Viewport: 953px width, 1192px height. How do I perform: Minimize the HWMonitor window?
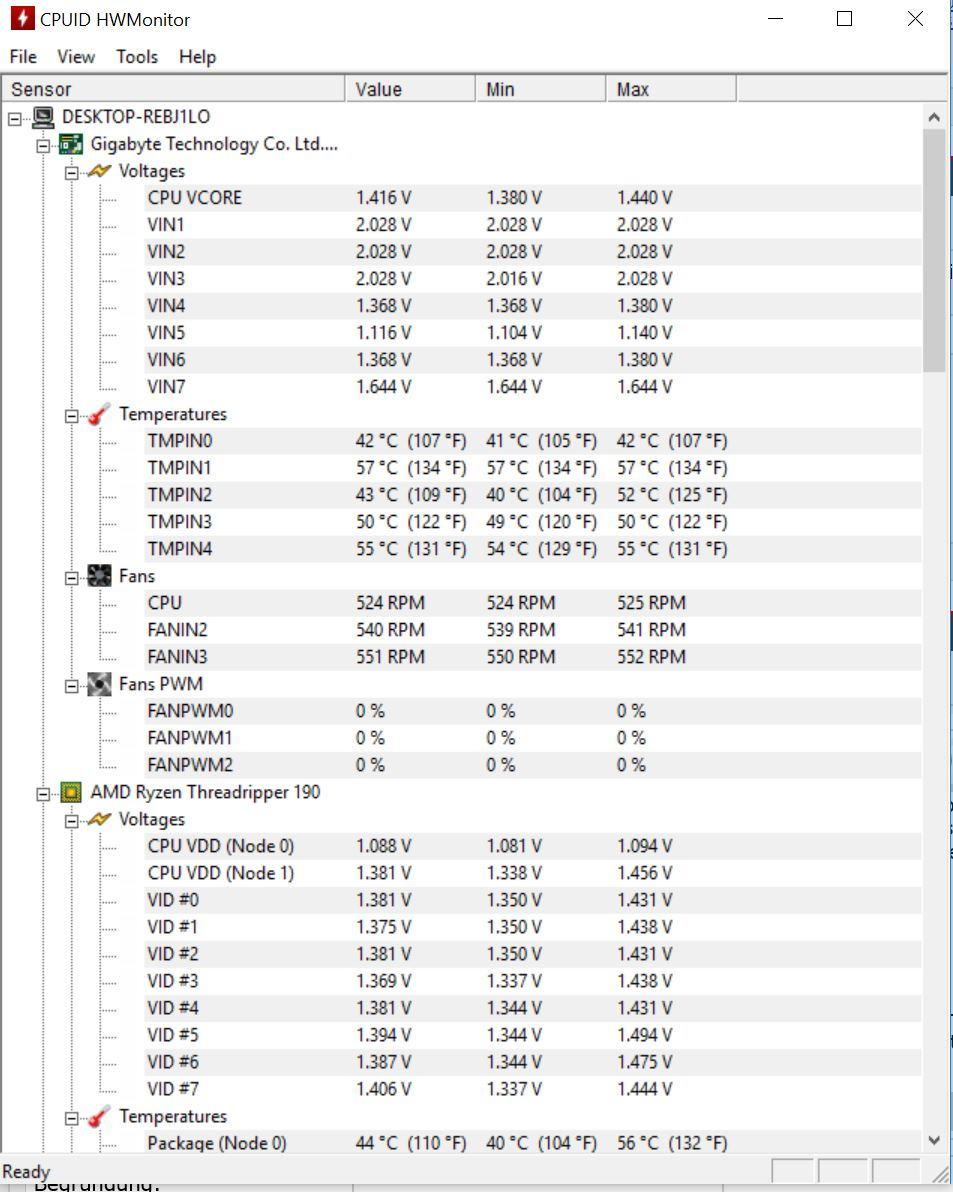click(776, 19)
